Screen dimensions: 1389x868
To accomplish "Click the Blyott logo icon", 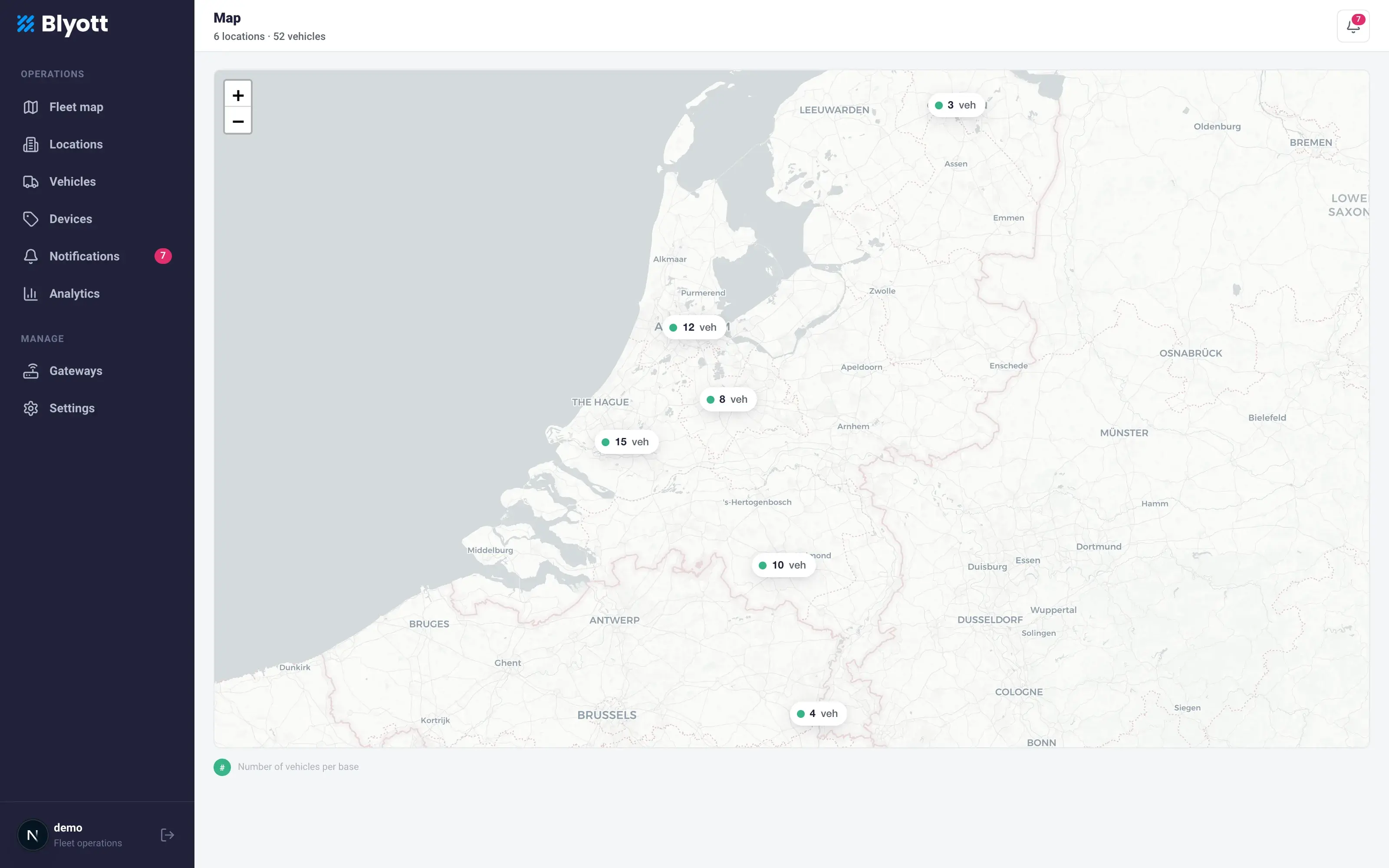I will pos(26,23).
